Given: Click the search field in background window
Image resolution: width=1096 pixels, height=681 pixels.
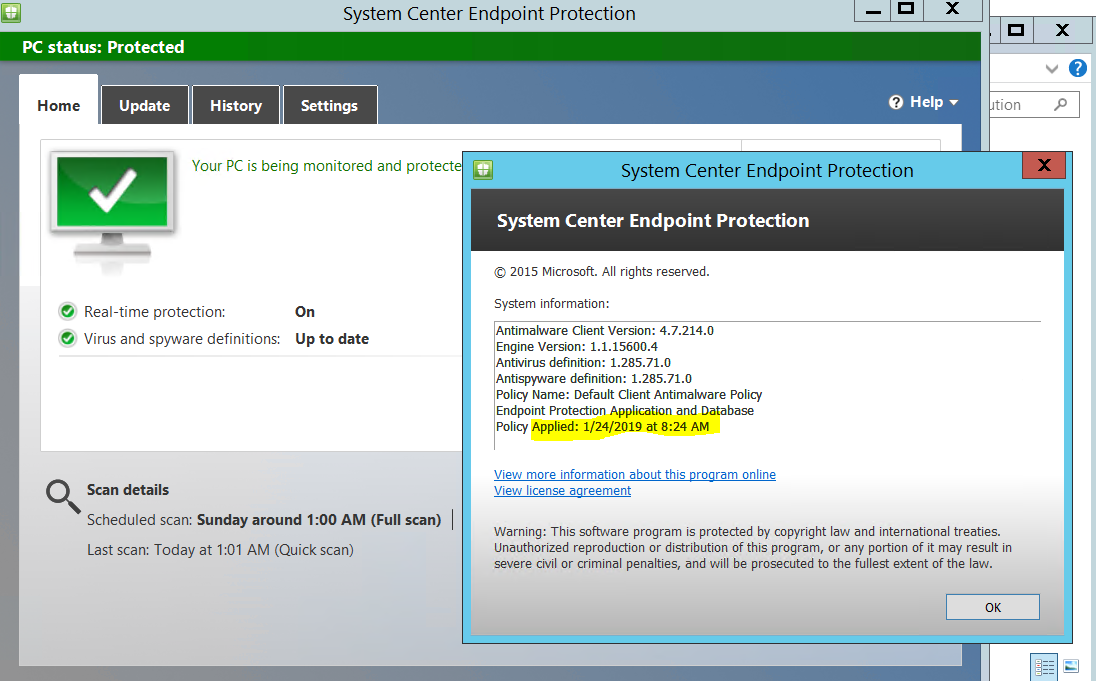Looking at the screenshot, I should 1034,105.
